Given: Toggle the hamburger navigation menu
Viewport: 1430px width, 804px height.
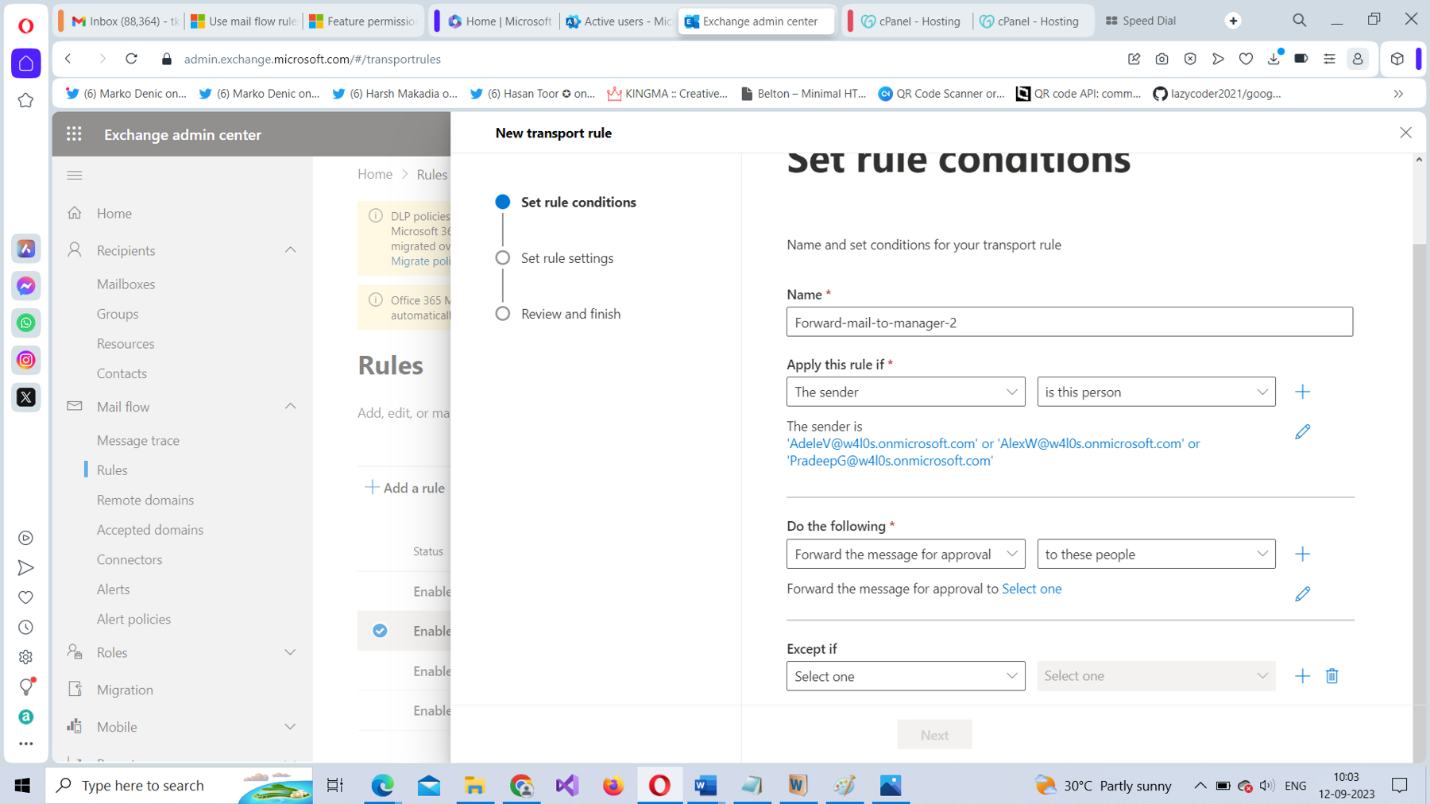Looking at the screenshot, I should pos(74,176).
